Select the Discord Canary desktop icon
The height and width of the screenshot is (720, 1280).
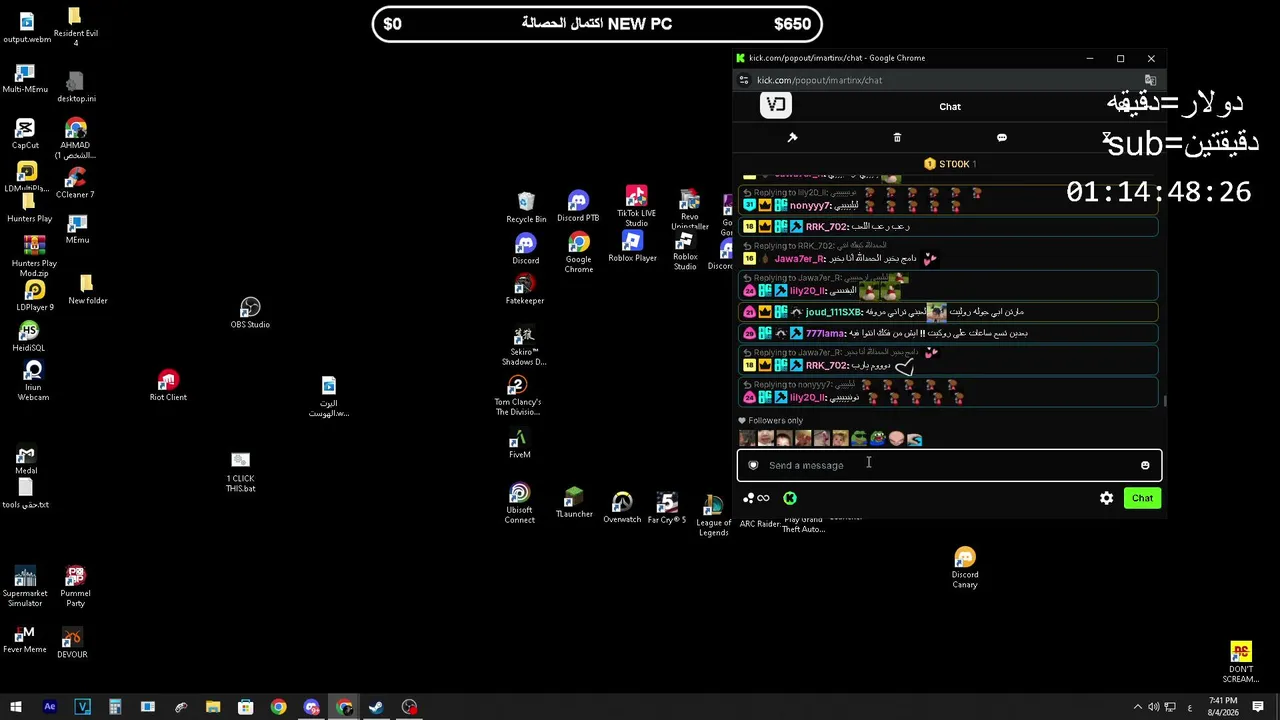click(x=965, y=568)
